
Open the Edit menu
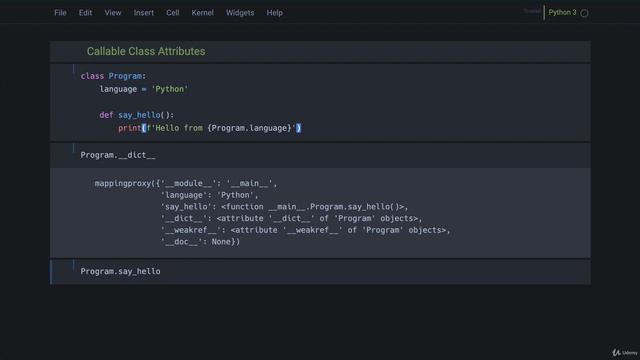point(85,13)
